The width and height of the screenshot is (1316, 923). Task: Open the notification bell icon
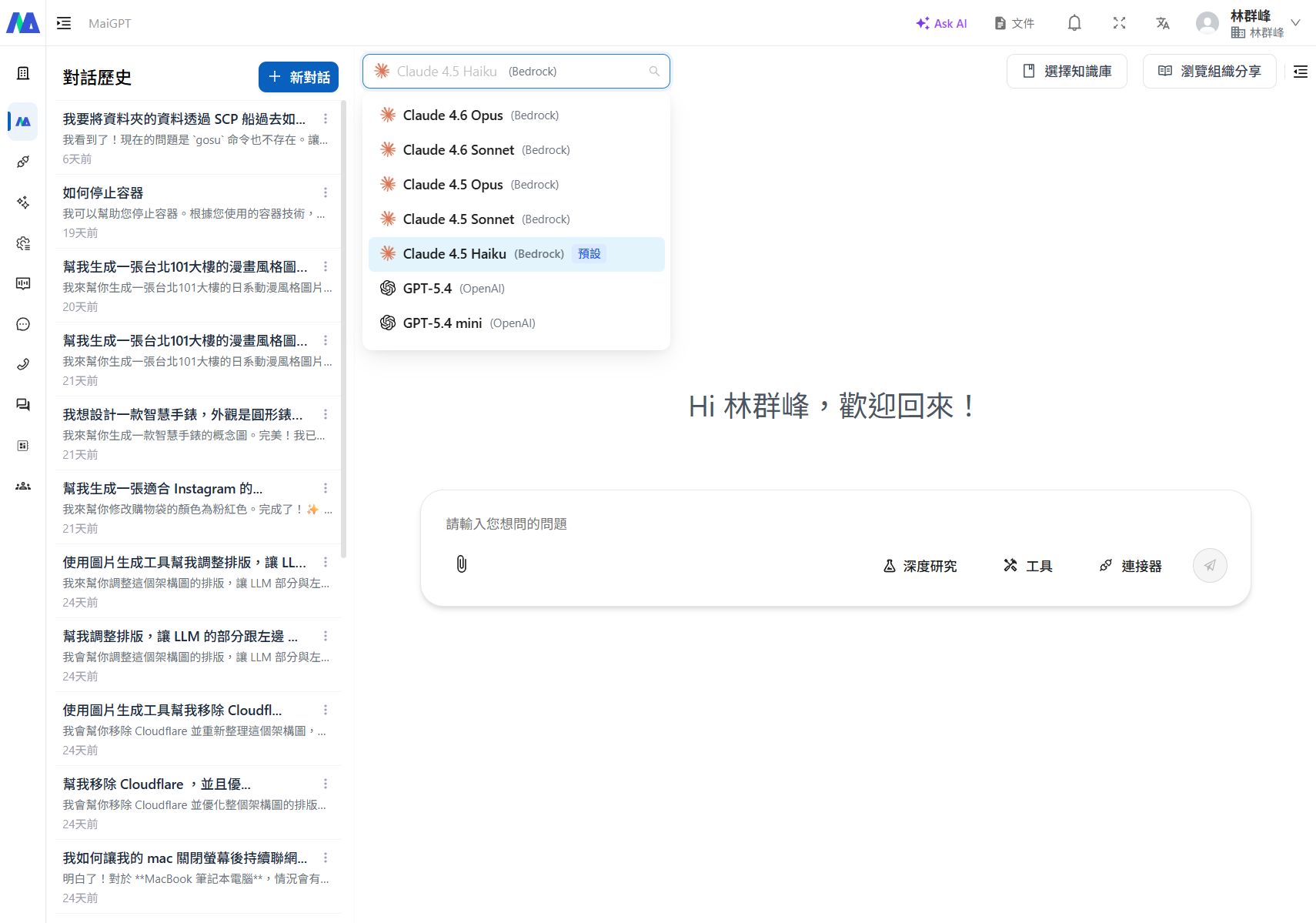(x=1074, y=22)
